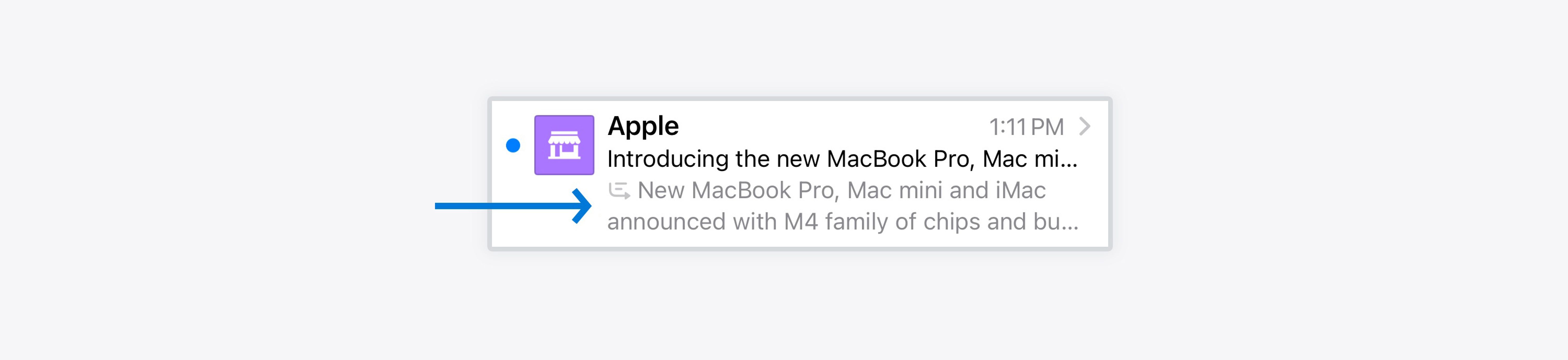
Task: Select the Apple sender name
Action: coord(643,126)
